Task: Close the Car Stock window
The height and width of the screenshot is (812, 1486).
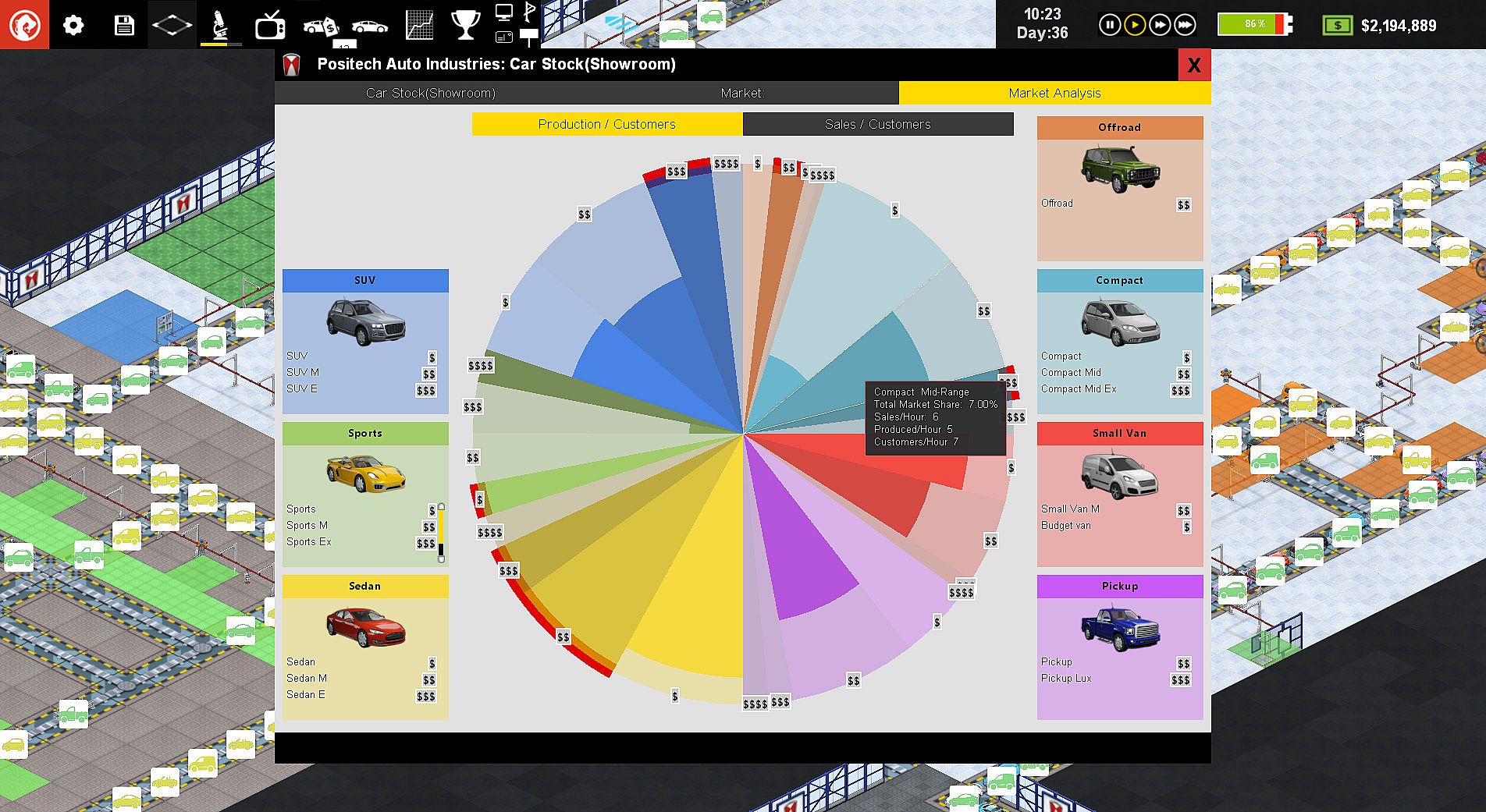Action: click(x=1194, y=65)
